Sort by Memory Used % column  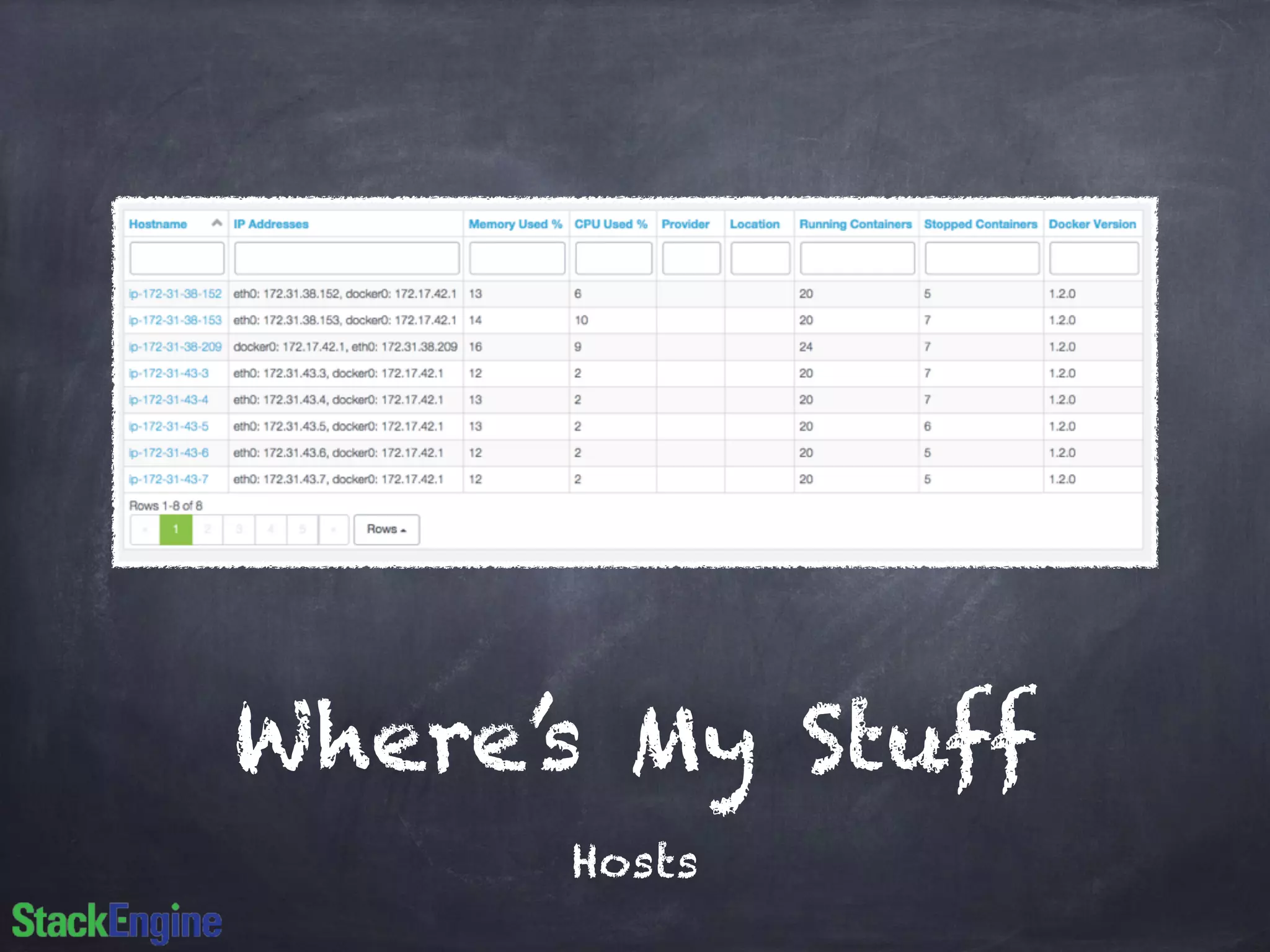pyautogui.click(x=515, y=224)
